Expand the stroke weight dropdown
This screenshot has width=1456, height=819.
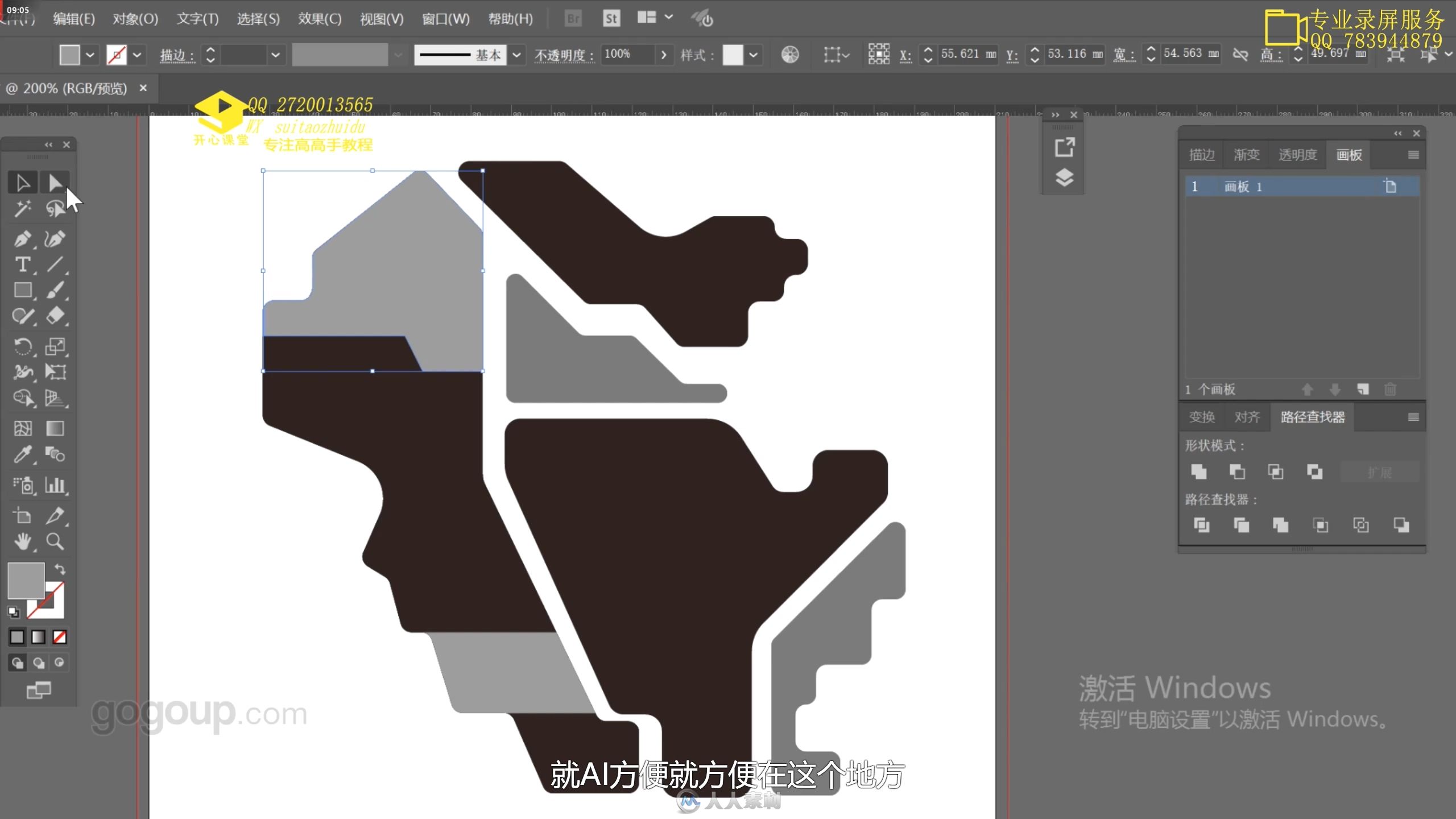pos(276,55)
